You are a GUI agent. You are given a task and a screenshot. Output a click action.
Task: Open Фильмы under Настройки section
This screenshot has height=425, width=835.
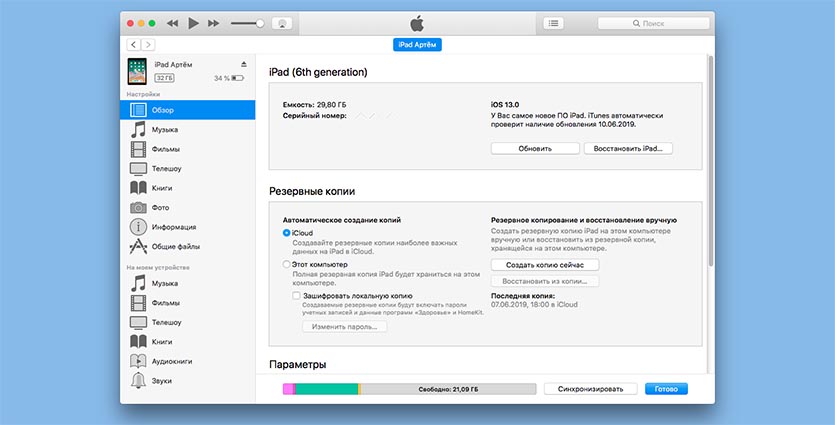(188, 149)
